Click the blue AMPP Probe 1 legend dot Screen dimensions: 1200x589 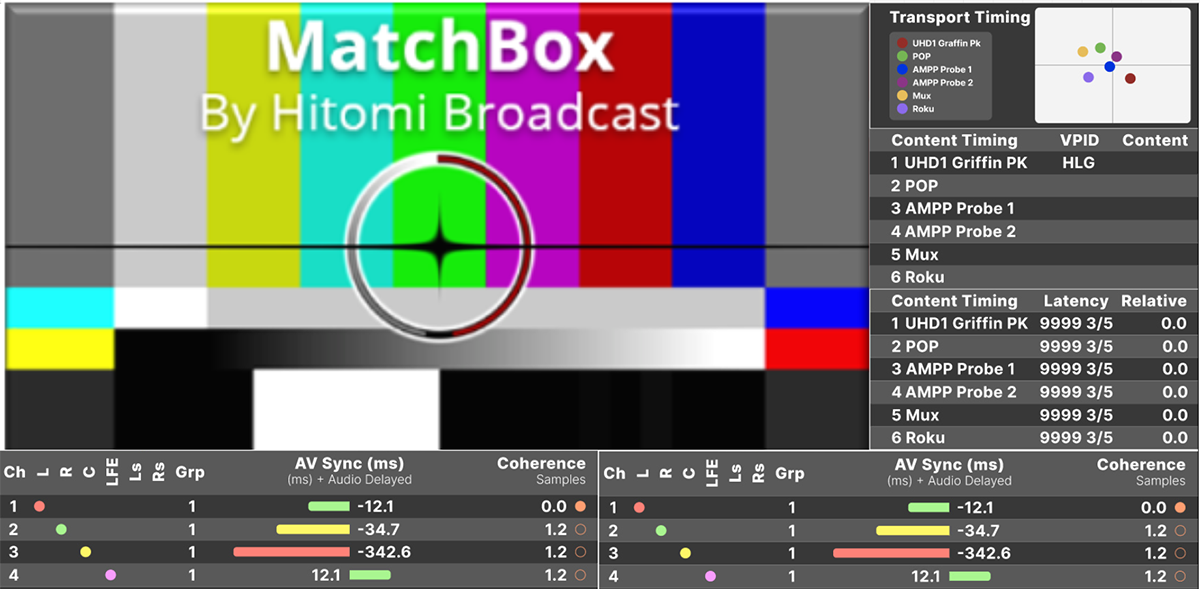[x=902, y=70]
